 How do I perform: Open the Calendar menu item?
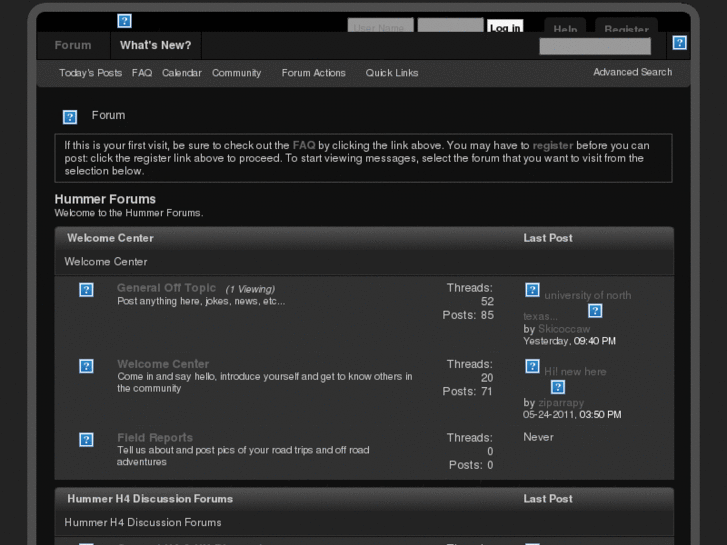click(x=182, y=73)
